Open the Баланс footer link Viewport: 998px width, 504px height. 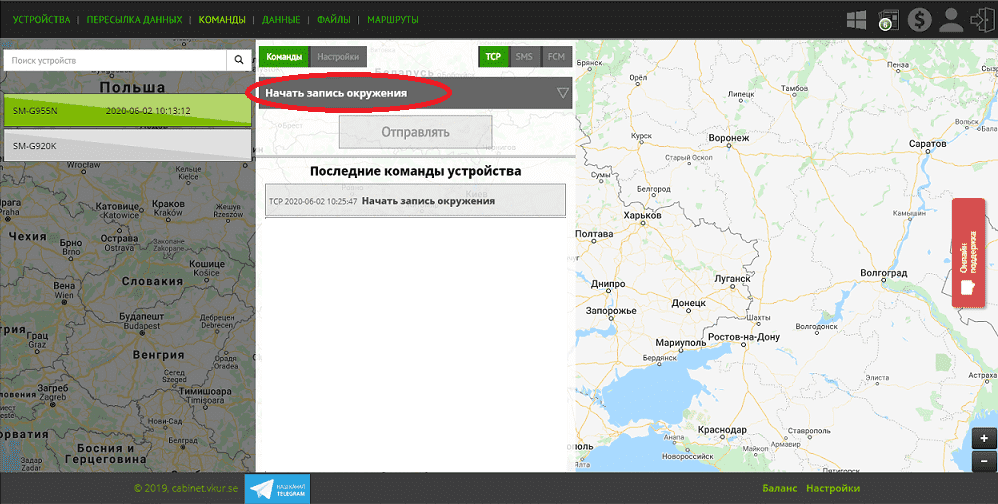[x=779, y=488]
